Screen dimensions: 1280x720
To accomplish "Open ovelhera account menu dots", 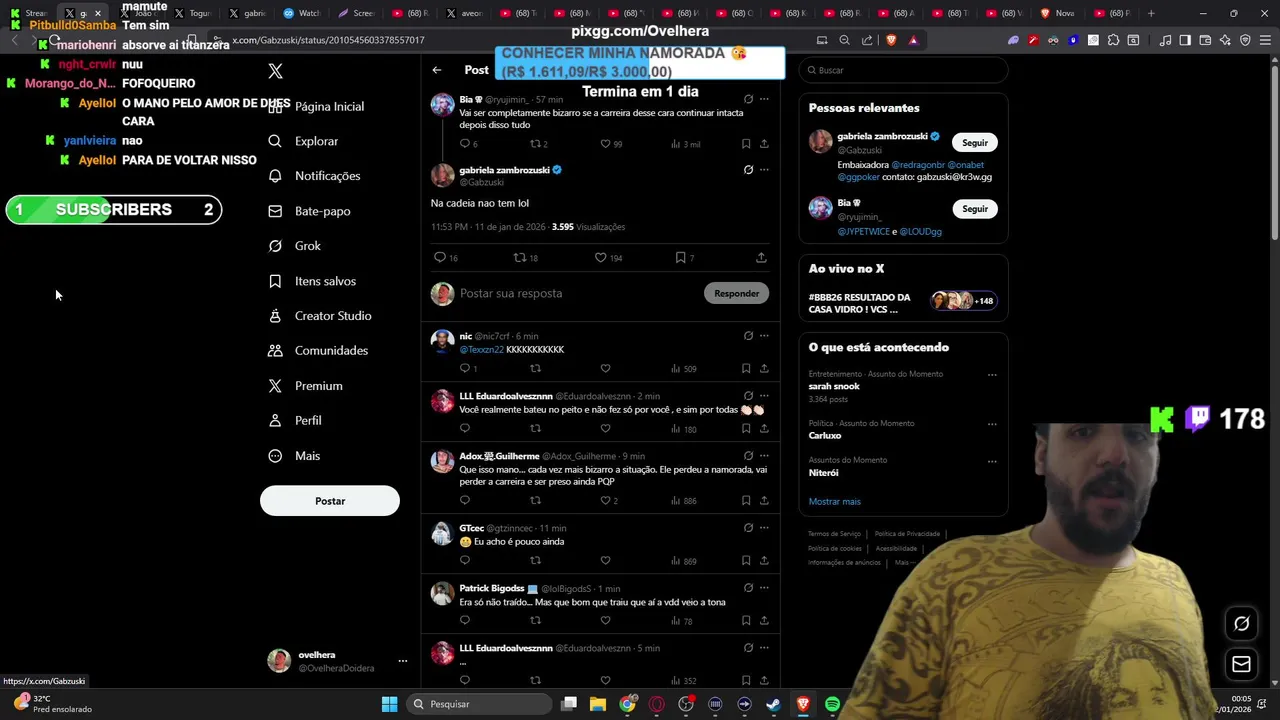I will [403, 661].
